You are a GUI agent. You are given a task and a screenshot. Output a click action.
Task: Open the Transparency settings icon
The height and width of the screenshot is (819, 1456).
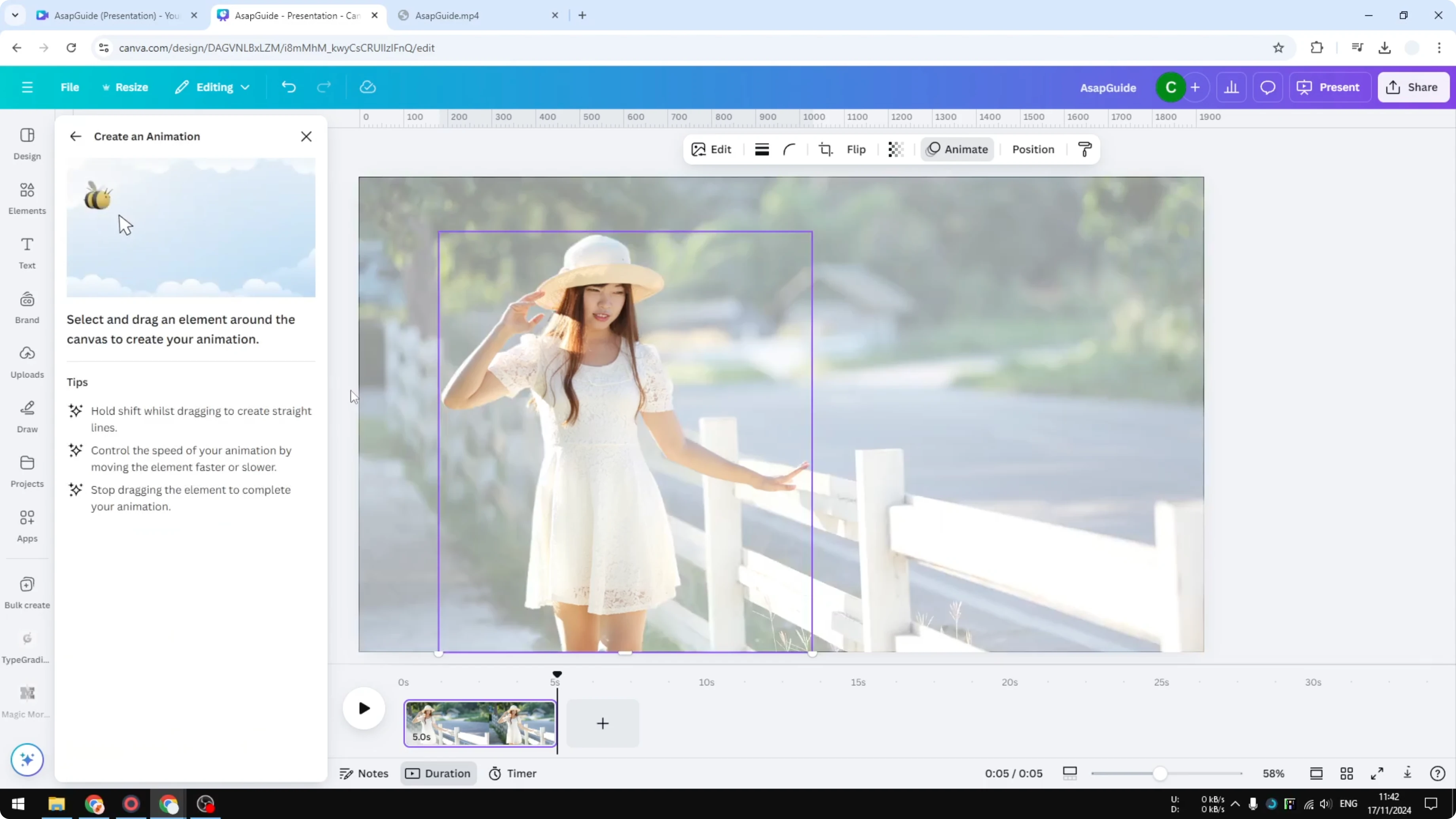click(x=896, y=149)
